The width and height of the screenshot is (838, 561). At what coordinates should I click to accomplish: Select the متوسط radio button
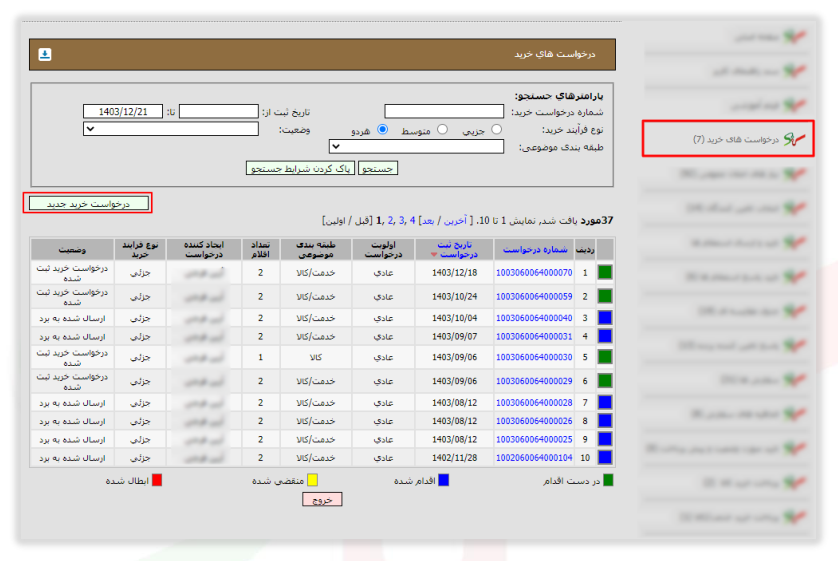[x=443, y=129]
